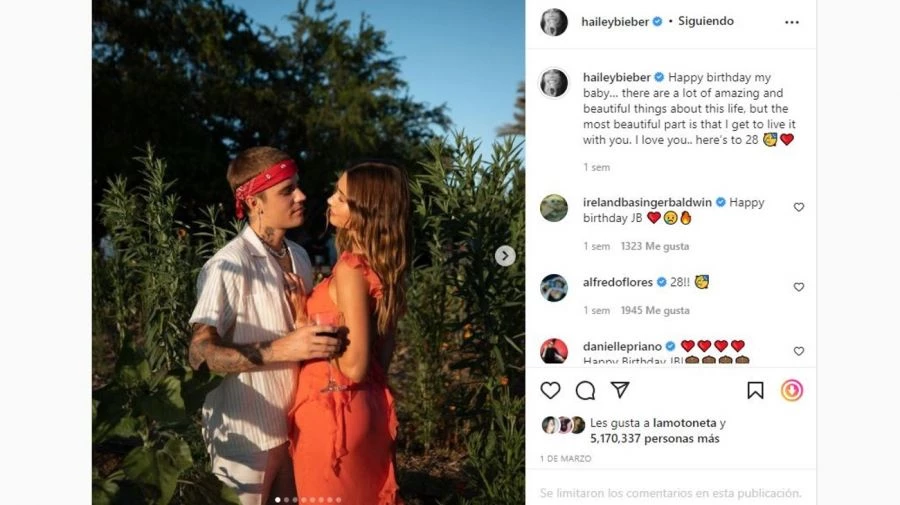The height and width of the screenshot is (505, 900).
Task: Open the three-dots more options menu
Action: pyautogui.click(x=792, y=22)
